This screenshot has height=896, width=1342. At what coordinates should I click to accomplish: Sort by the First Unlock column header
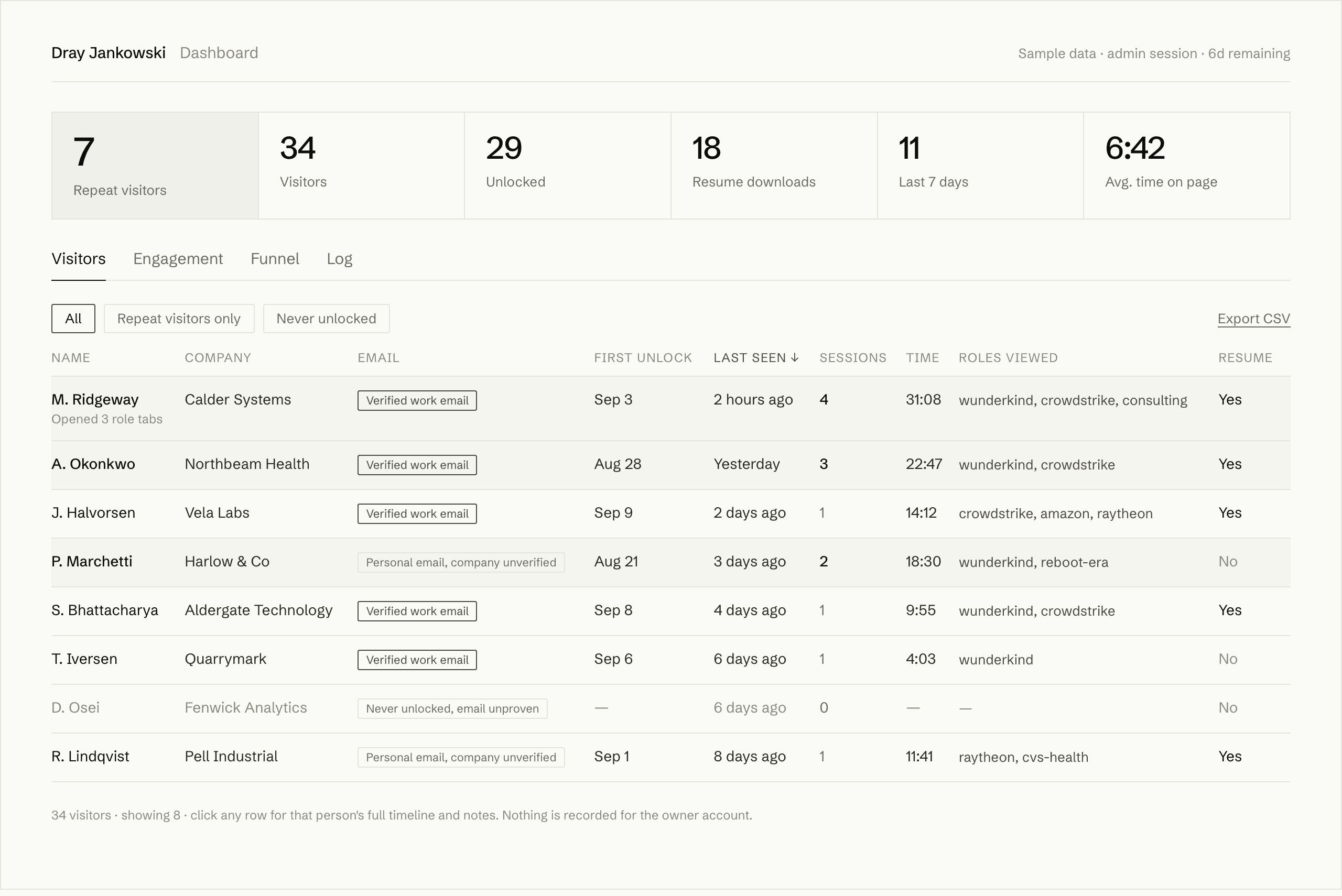643,358
